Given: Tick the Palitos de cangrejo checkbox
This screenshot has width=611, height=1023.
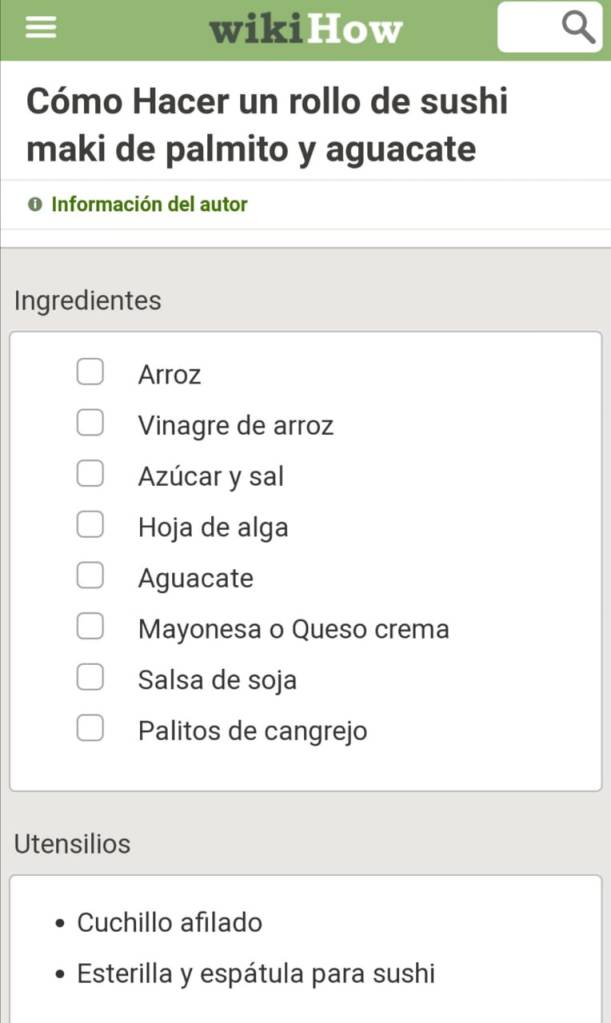Looking at the screenshot, I should coord(91,730).
